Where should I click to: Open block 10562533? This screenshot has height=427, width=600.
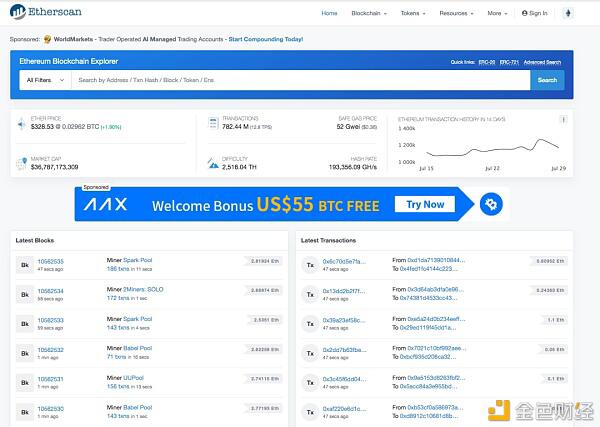pos(51,320)
